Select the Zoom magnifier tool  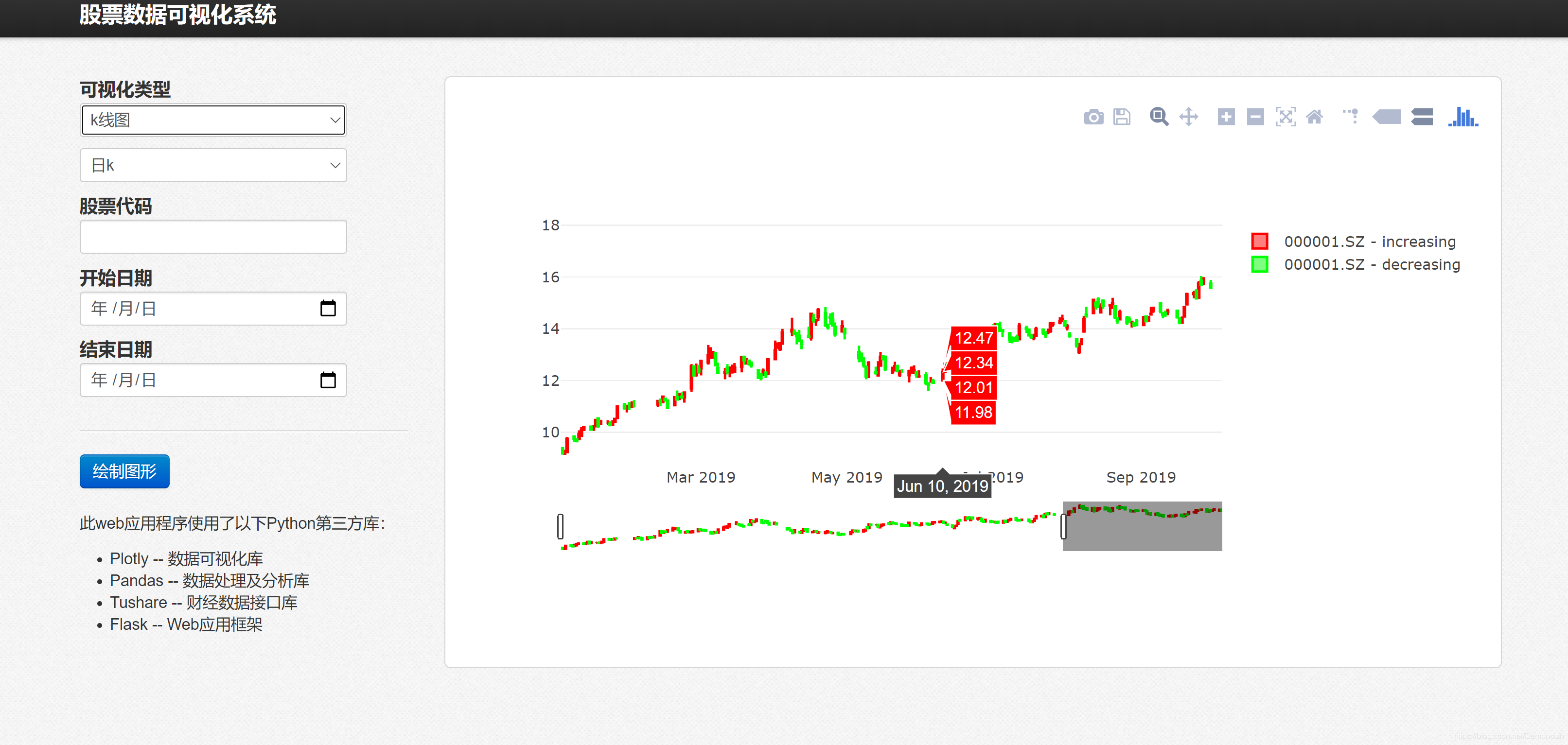pos(1158,117)
